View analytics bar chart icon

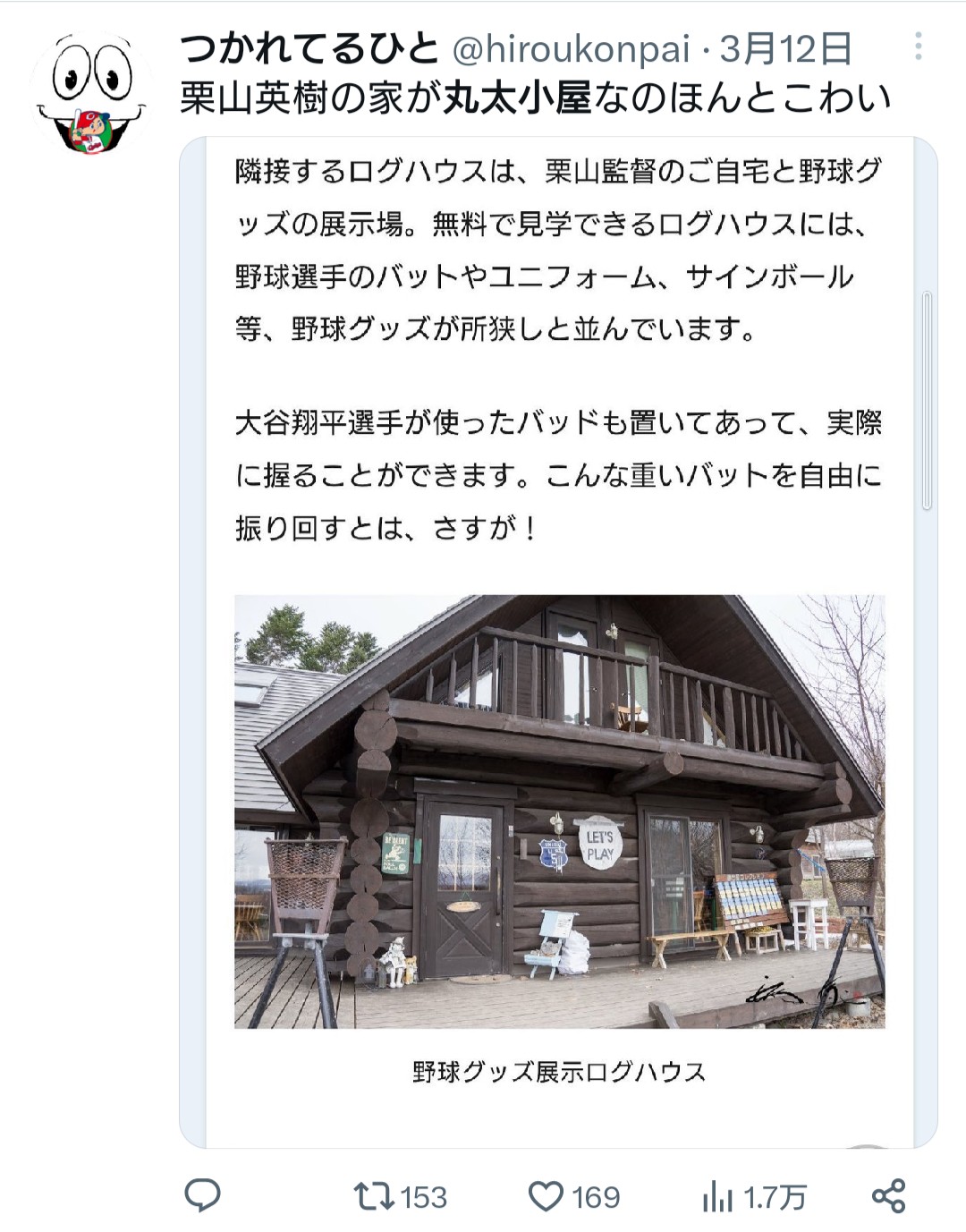[x=717, y=1196]
